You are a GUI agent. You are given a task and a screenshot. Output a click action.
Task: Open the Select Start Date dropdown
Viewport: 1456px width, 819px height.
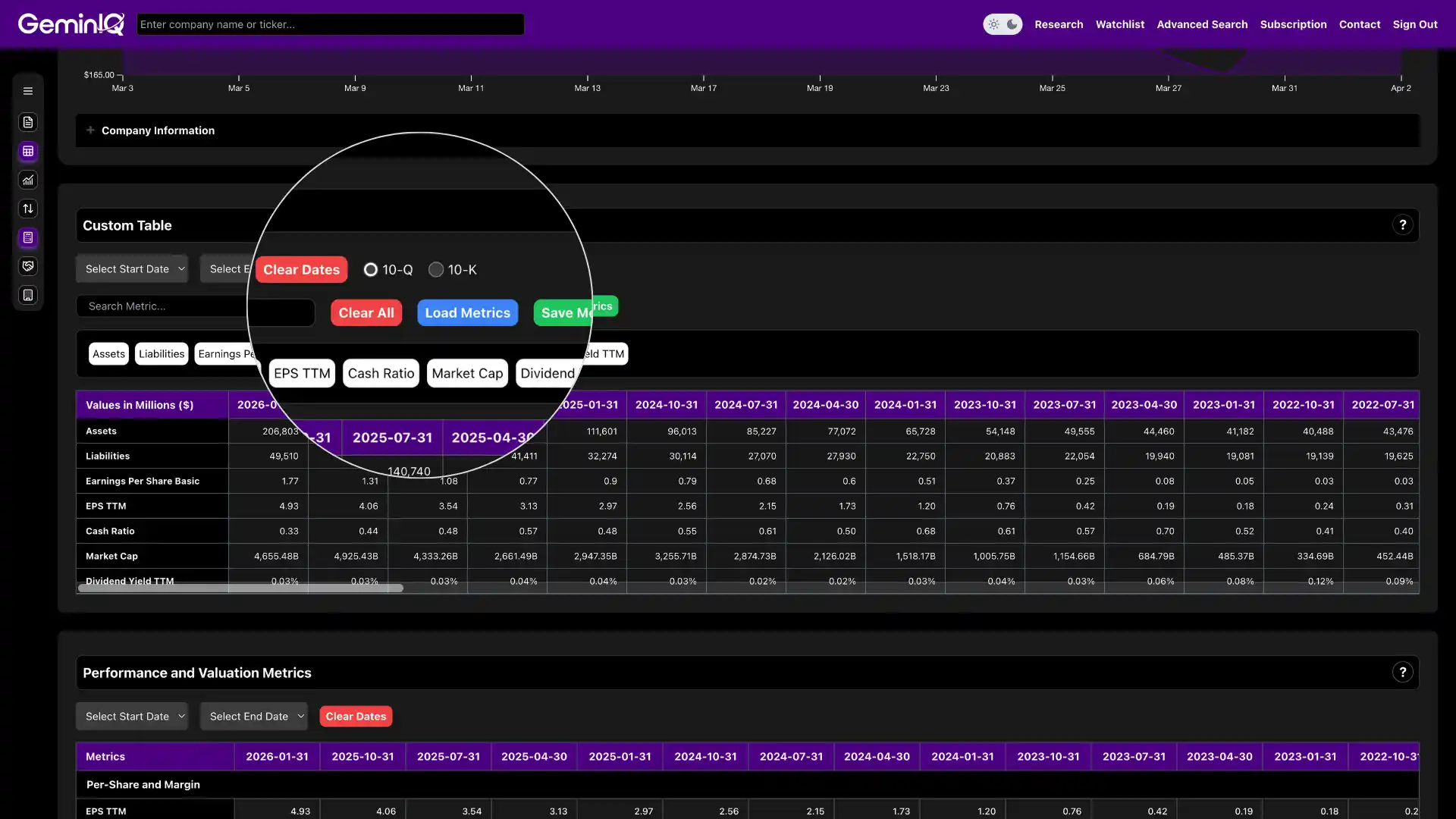coord(132,268)
